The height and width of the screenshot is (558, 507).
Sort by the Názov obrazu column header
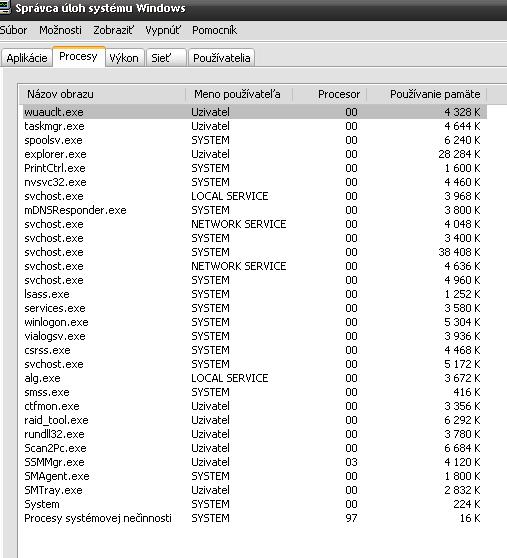(102, 94)
